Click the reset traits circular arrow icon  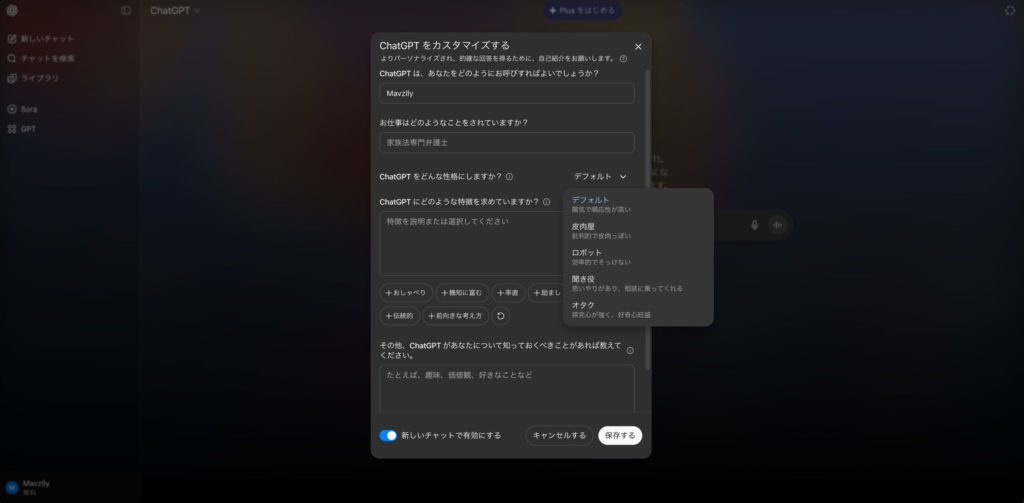[501, 316]
